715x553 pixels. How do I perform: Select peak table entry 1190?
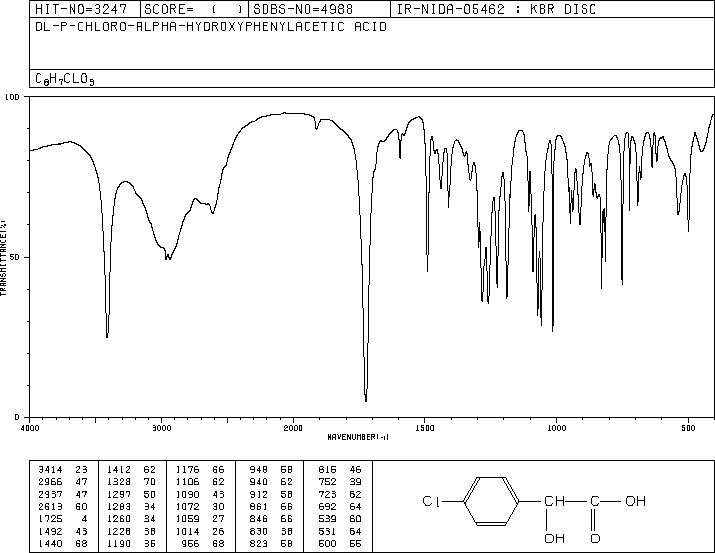(131, 544)
